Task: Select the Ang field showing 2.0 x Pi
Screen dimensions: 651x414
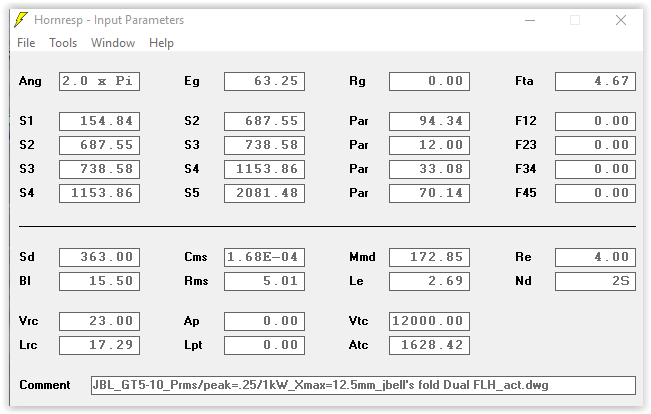Action: click(99, 81)
